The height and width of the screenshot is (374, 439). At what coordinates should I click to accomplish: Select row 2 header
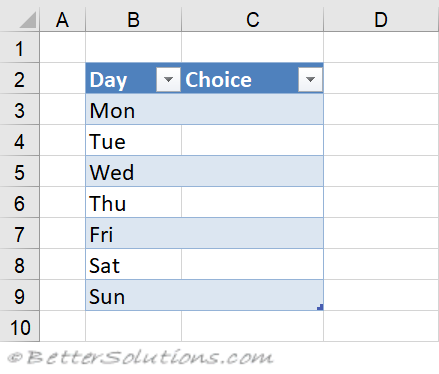[x=19, y=78]
